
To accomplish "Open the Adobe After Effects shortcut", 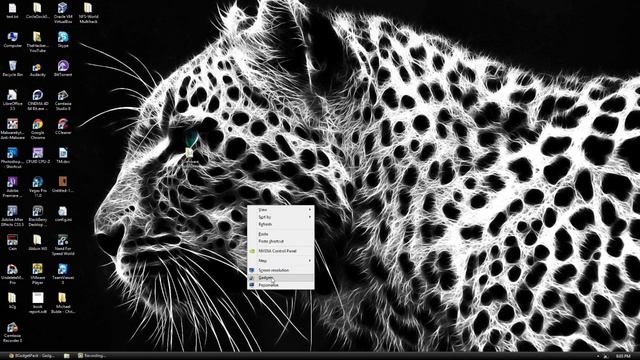I will (x=13, y=216).
